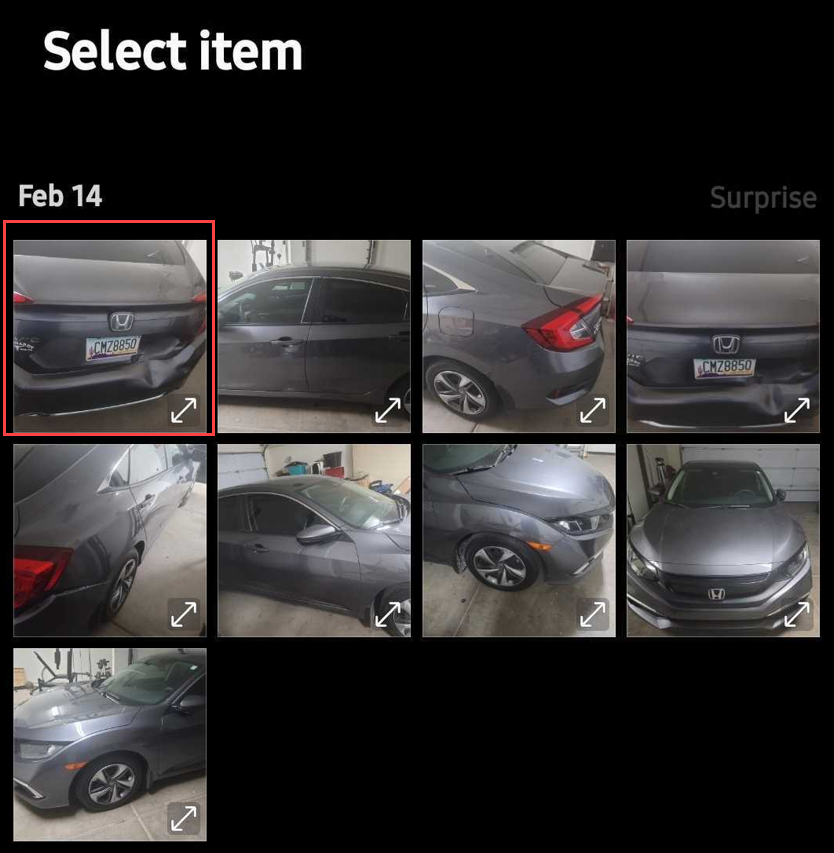Expand the rear side panel tail light photo
The height and width of the screenshot is (853, 834).
[184, 614]
